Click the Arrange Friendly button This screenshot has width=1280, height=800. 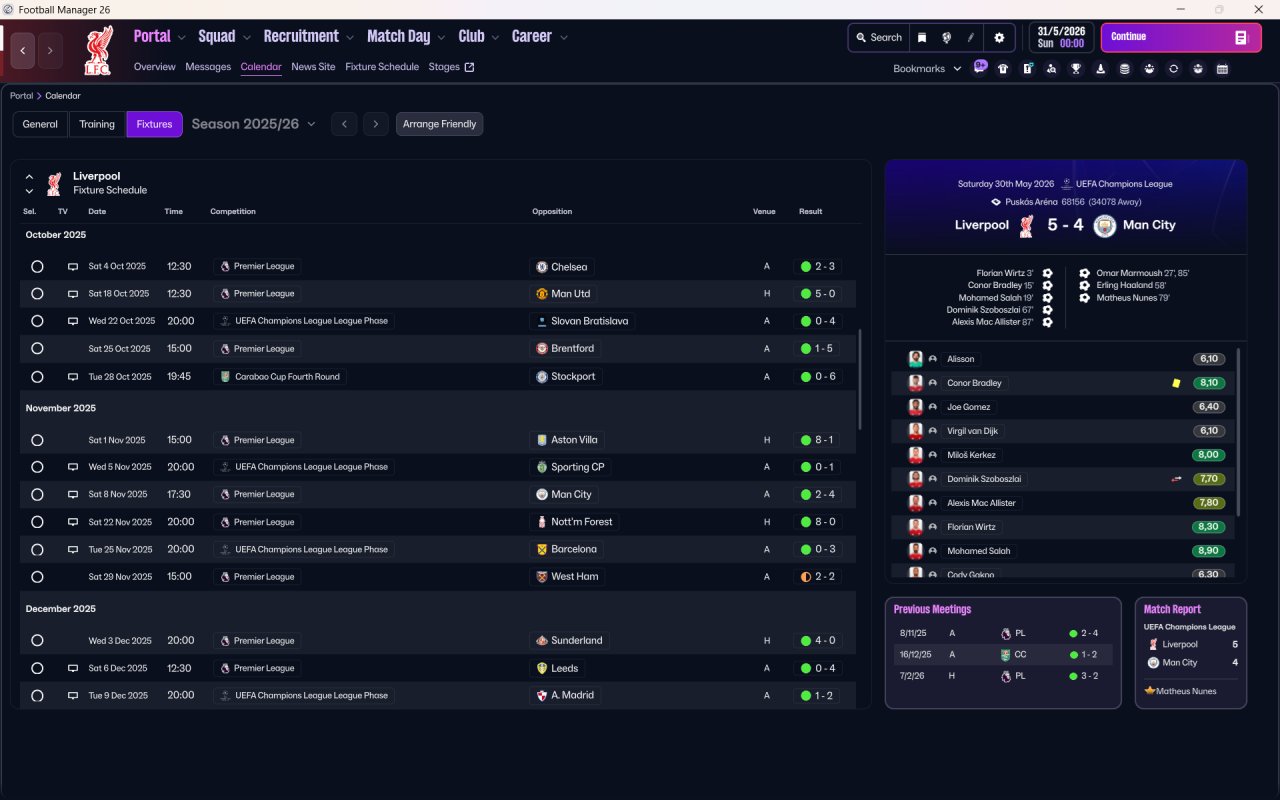[x=439, y=124]
